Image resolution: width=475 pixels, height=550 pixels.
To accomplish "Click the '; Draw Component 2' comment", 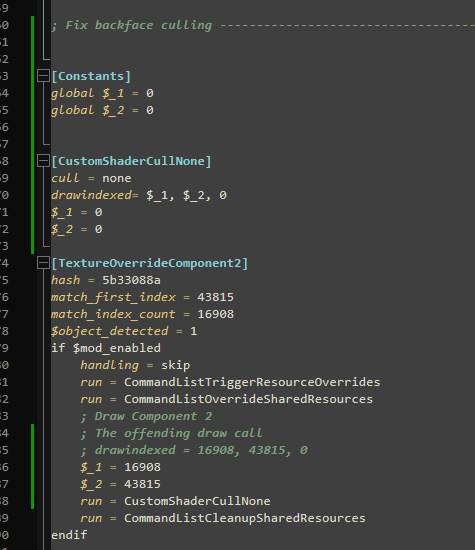I will (x=146, y=416).
